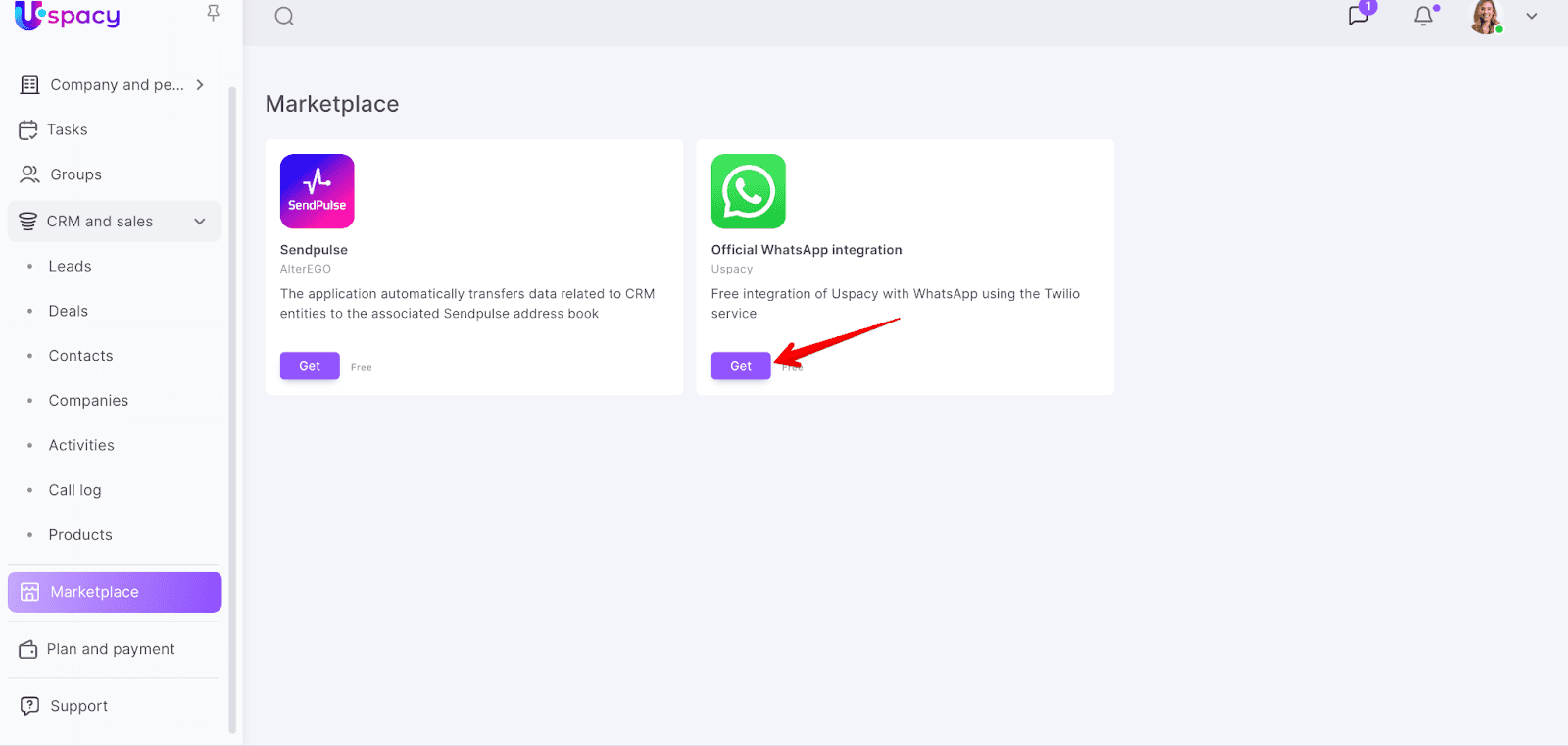Click the Uspacy logo

click(x=68, y=16)
